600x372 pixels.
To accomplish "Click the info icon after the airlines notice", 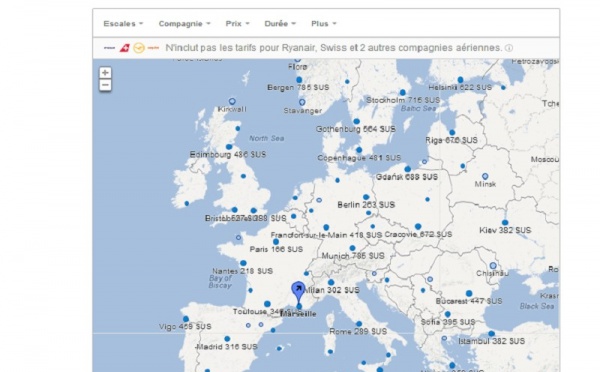I will (509, 48).
